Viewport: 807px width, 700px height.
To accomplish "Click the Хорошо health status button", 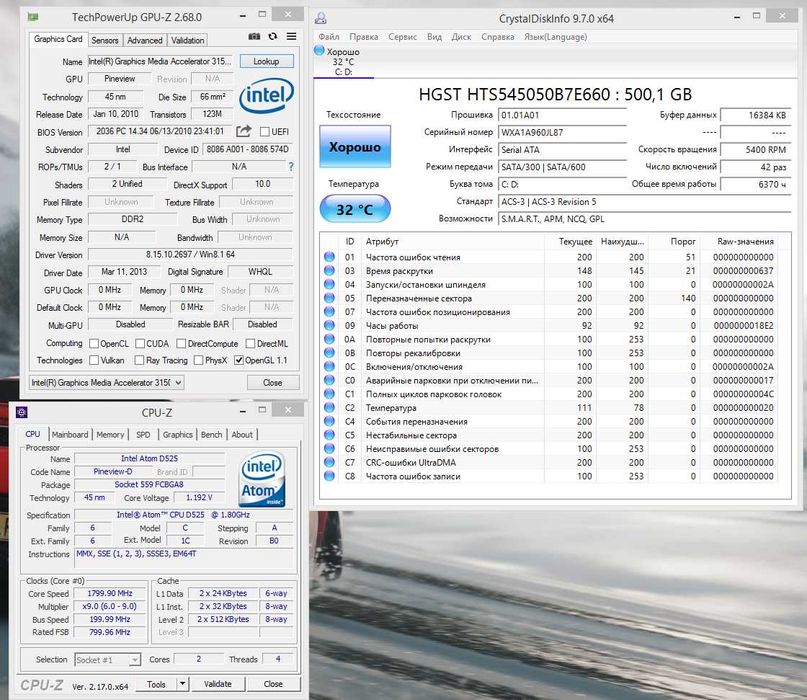I will pos(355,147).
